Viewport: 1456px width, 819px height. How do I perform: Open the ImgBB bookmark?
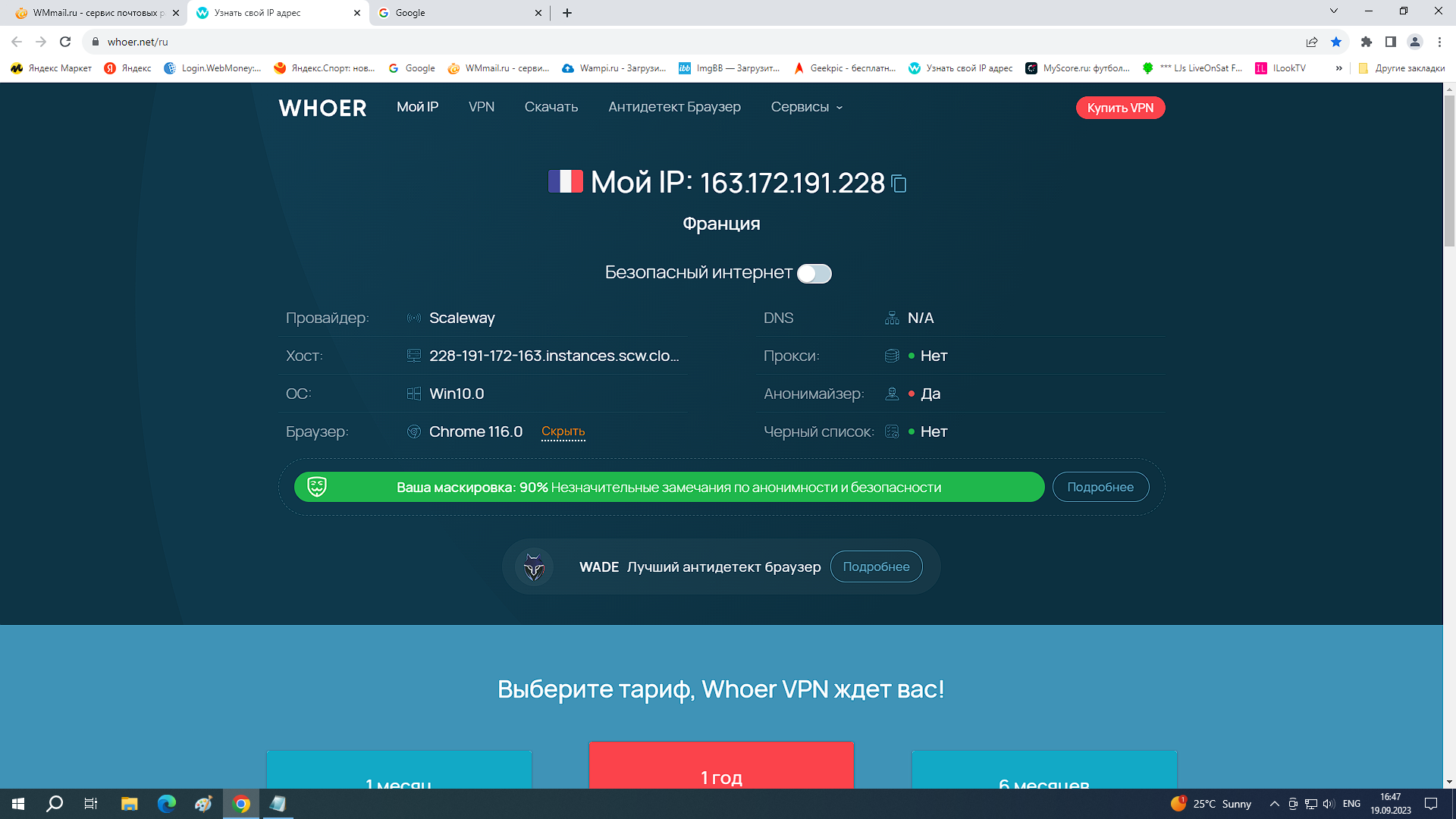[x=729, y=68]
